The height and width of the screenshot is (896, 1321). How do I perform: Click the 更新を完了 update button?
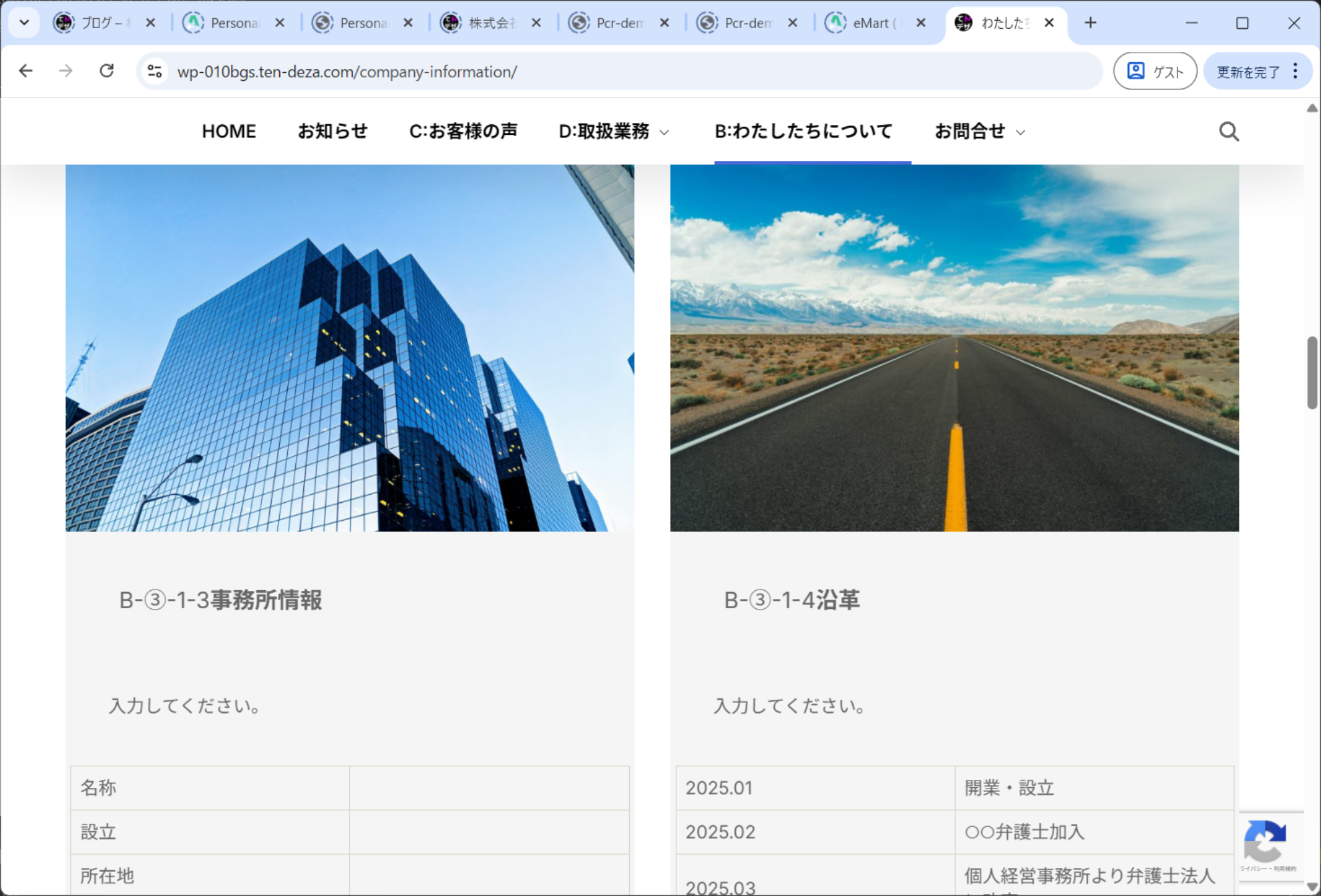click(1248, 71)
